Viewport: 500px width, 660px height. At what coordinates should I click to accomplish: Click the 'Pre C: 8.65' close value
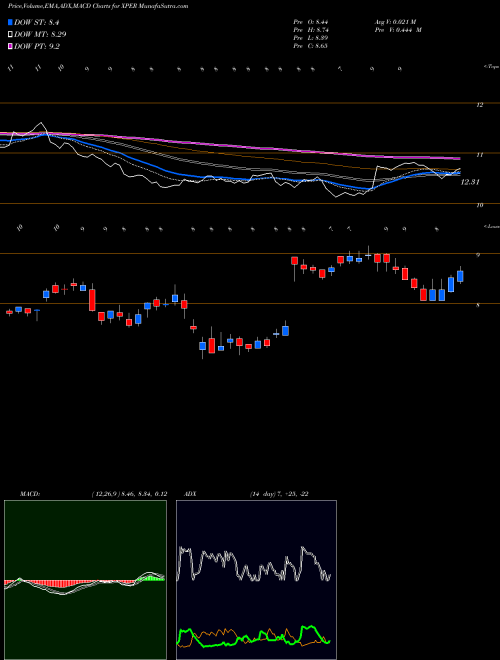click(311, 46)
